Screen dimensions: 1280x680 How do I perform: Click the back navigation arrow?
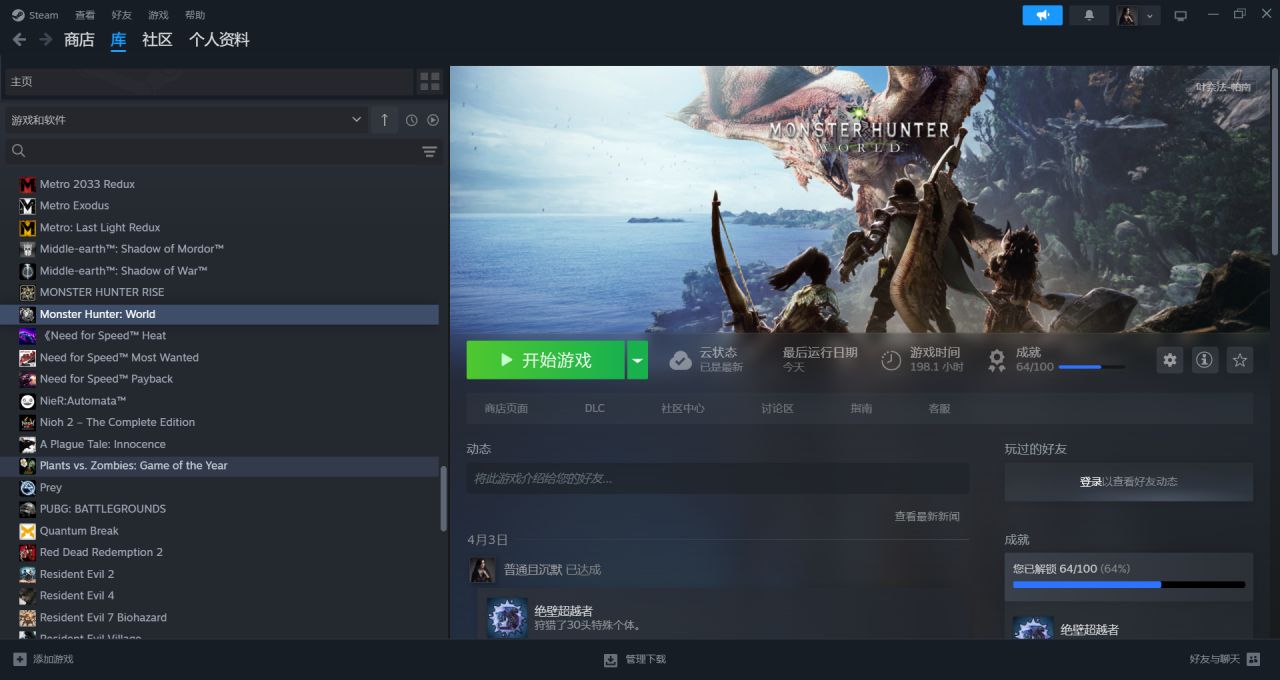pos(19,40)
